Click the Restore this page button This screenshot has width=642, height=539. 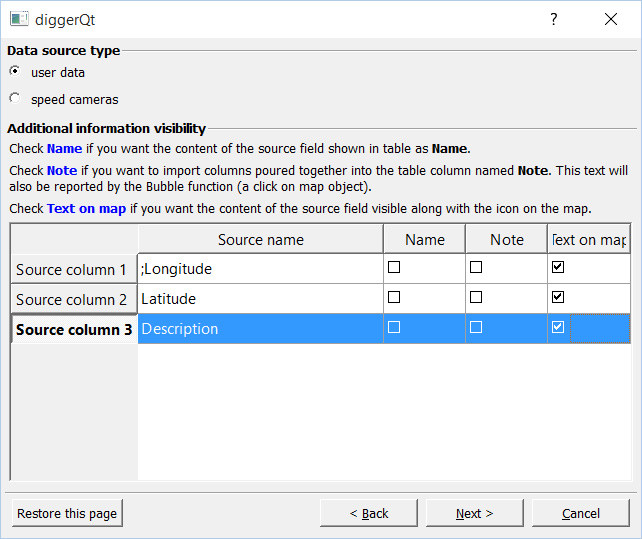pos(67,513)
